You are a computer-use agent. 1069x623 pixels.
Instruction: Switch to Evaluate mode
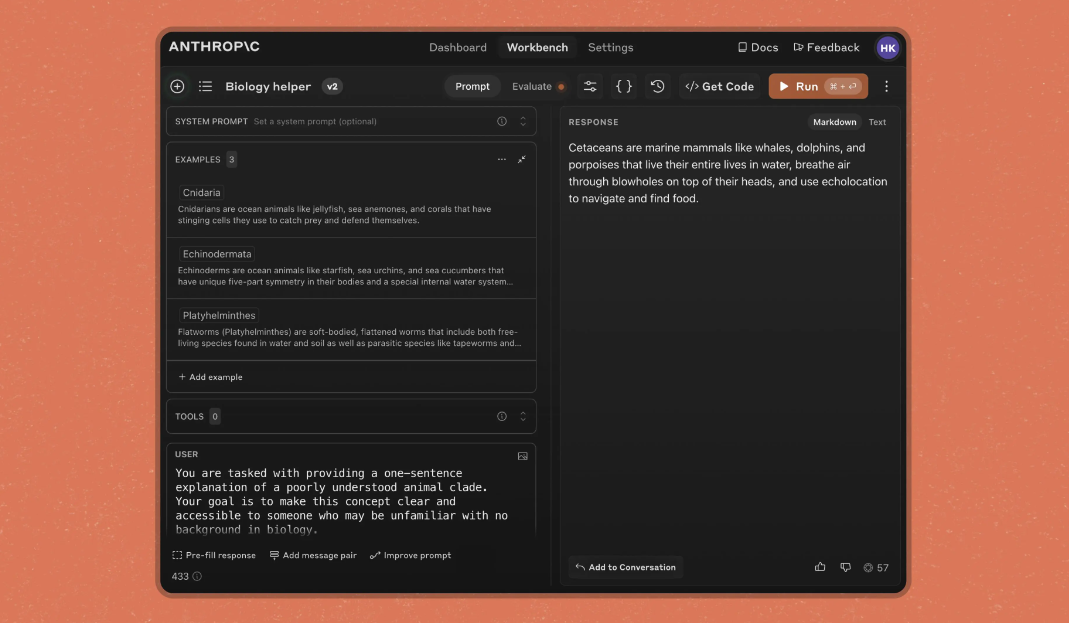538,87
